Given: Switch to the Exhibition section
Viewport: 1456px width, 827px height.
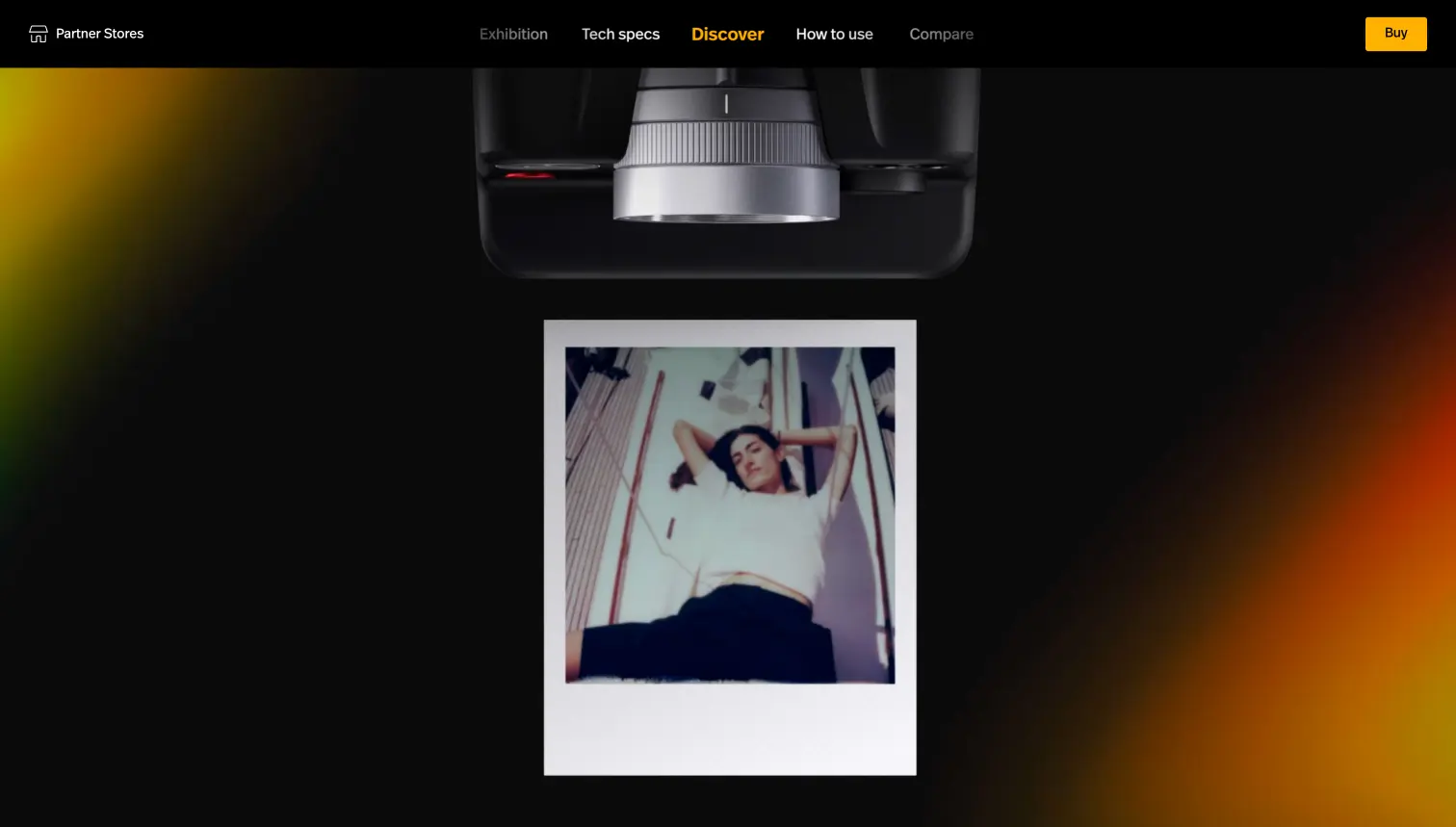Looking at the screenshot, I should click(x=513, y=34).
